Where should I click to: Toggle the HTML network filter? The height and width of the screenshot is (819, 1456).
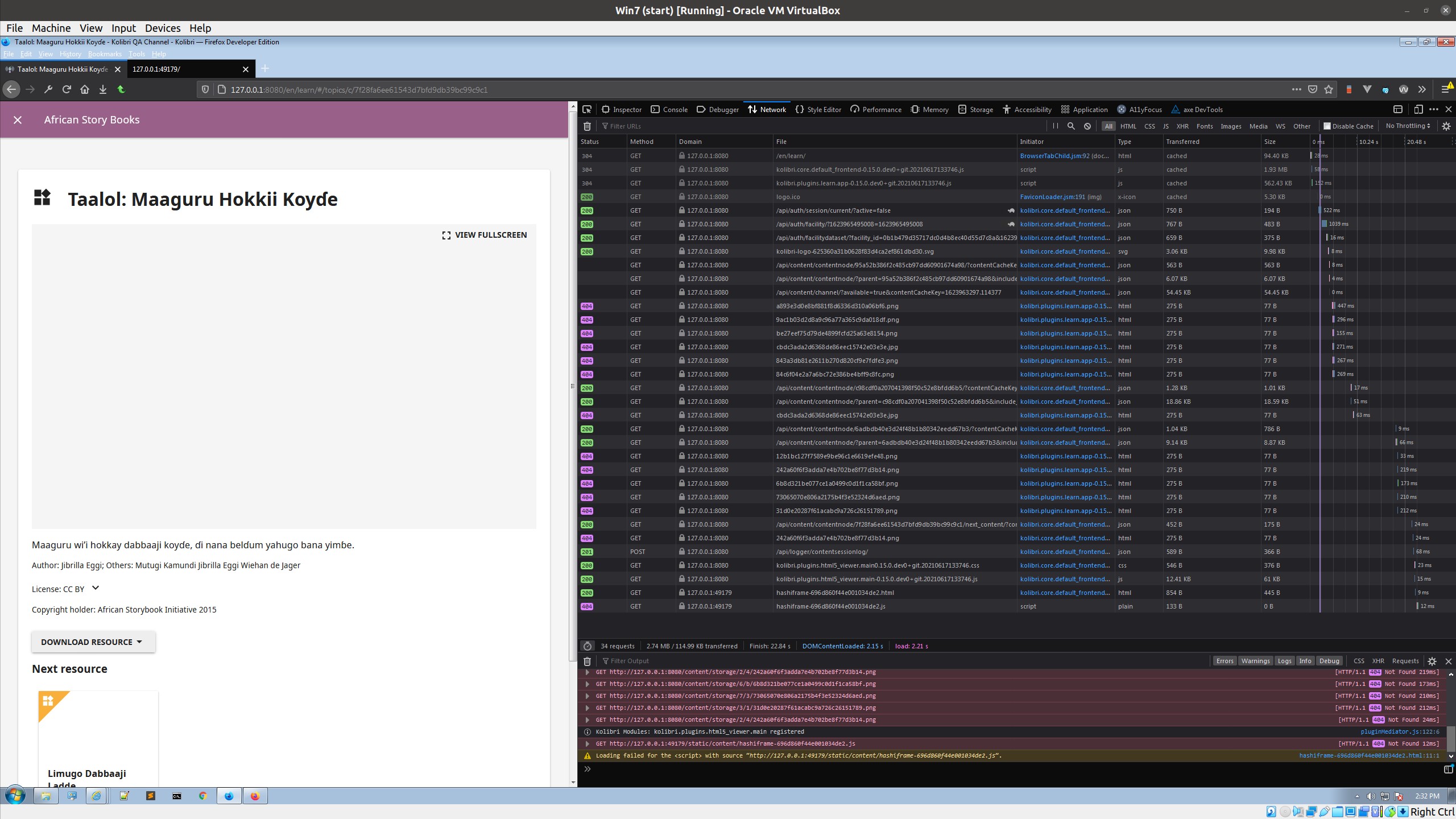click(1128, 126)
